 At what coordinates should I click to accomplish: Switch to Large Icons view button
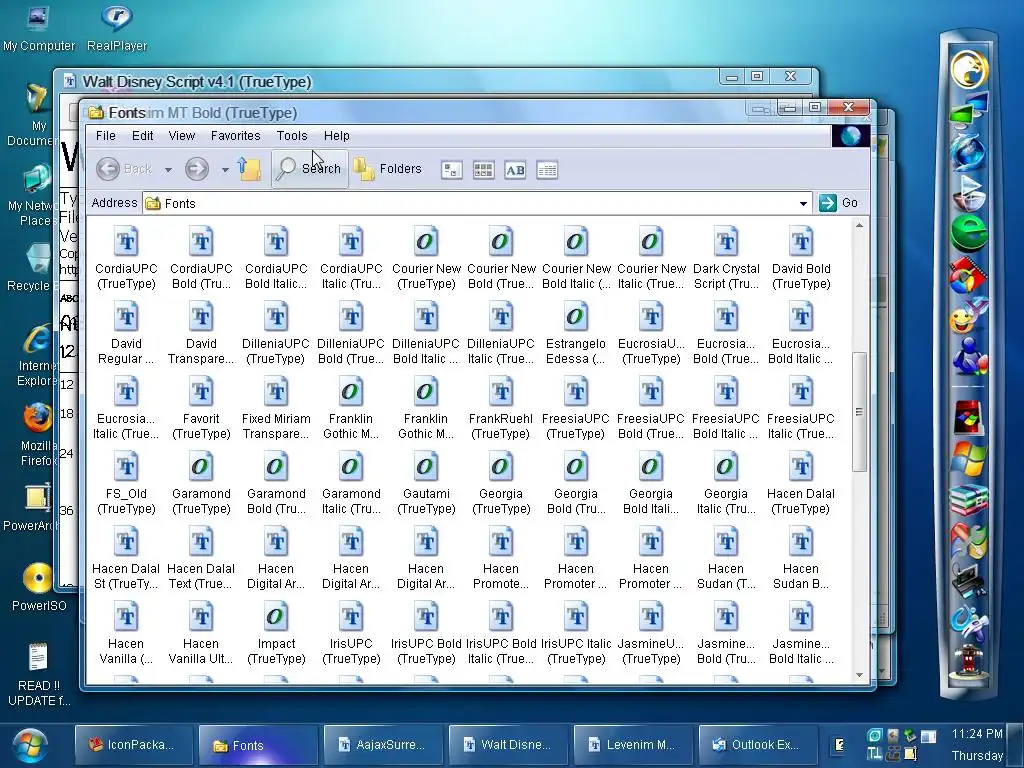[x=451, y=170]
